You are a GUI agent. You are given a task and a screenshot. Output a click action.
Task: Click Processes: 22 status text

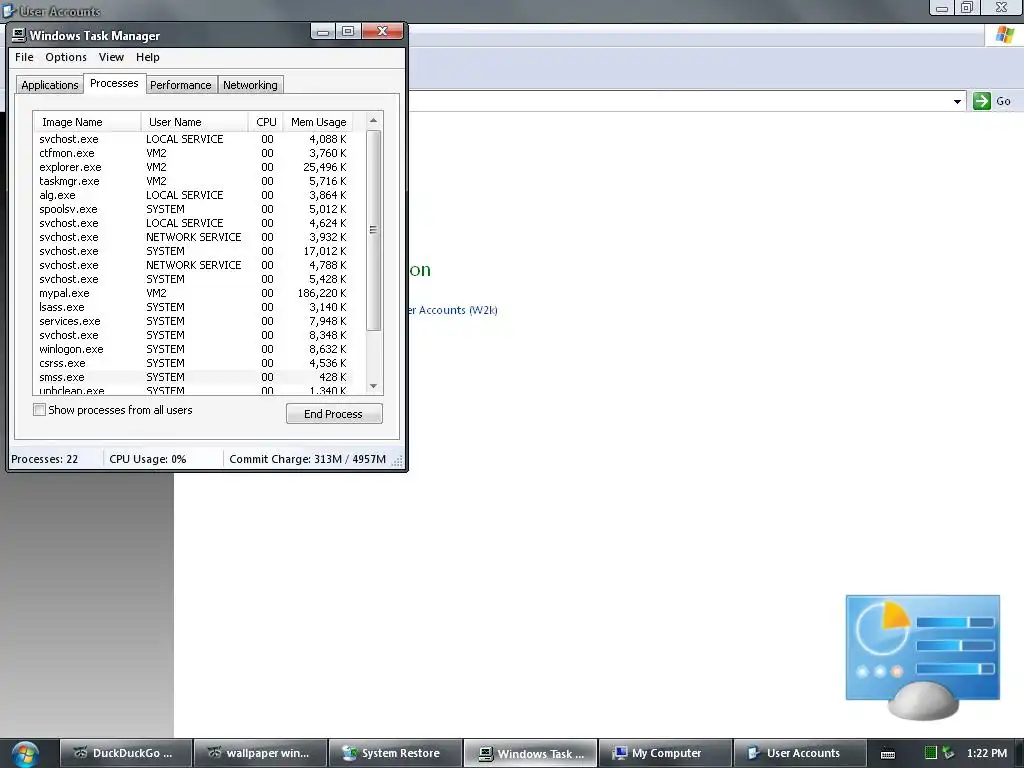[x=44, y=459]
